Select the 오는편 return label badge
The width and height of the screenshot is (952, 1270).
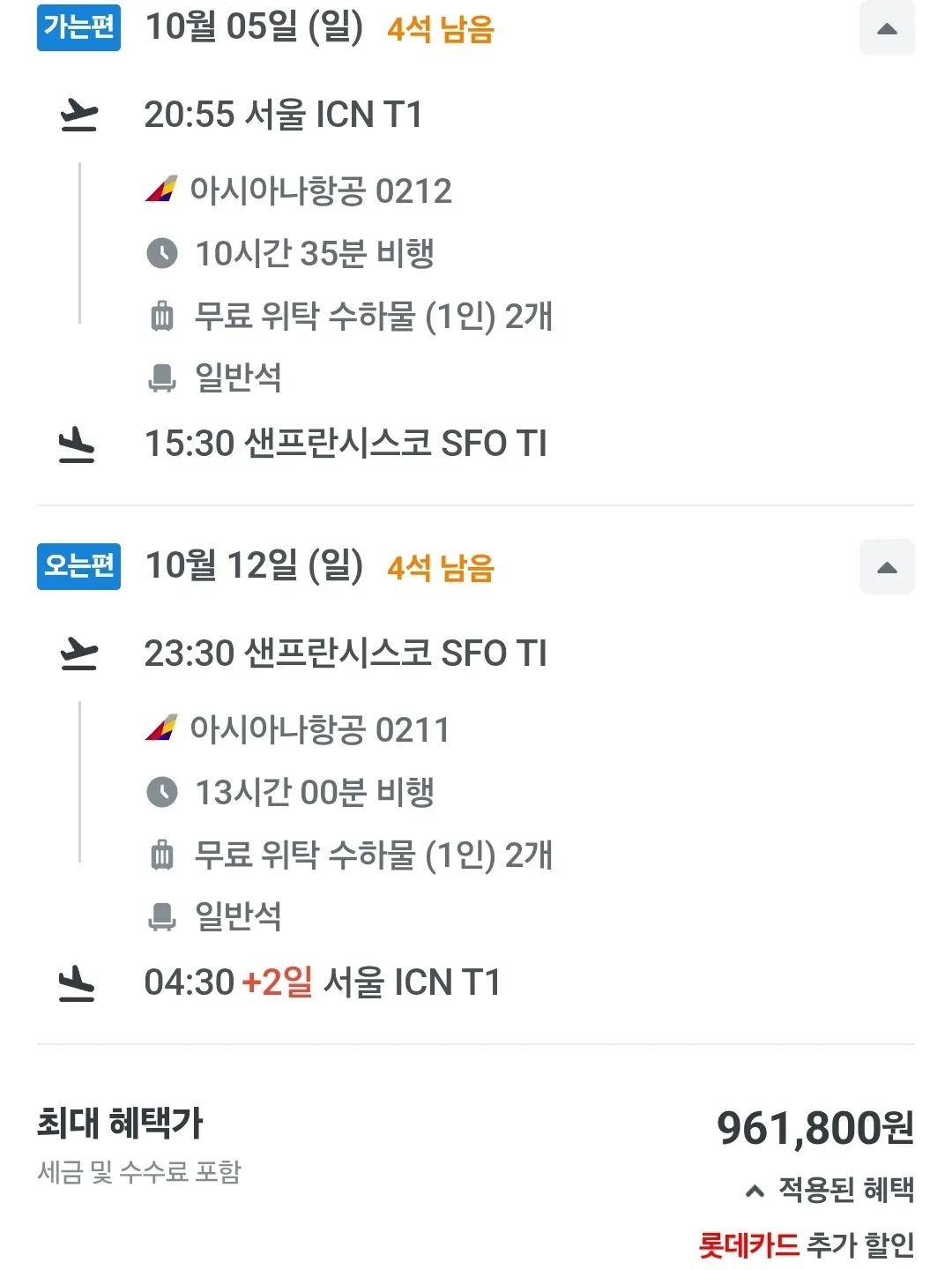click(78, 565)
